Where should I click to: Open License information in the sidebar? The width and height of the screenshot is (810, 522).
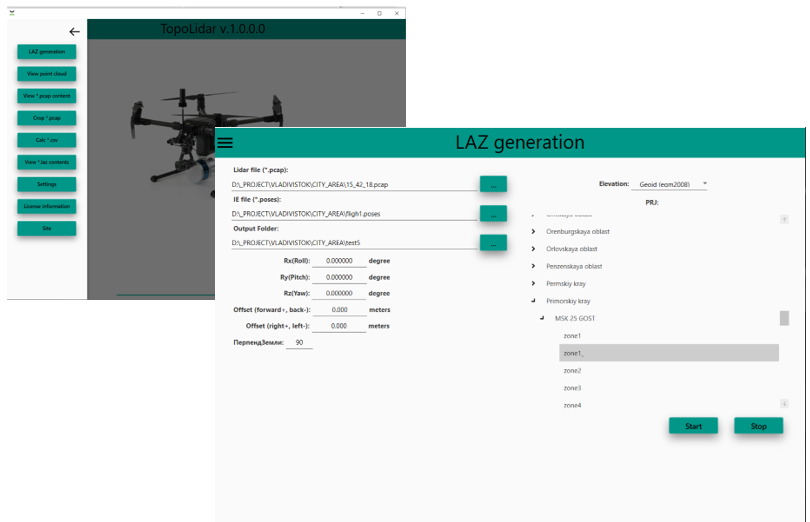tap(46, 206)
